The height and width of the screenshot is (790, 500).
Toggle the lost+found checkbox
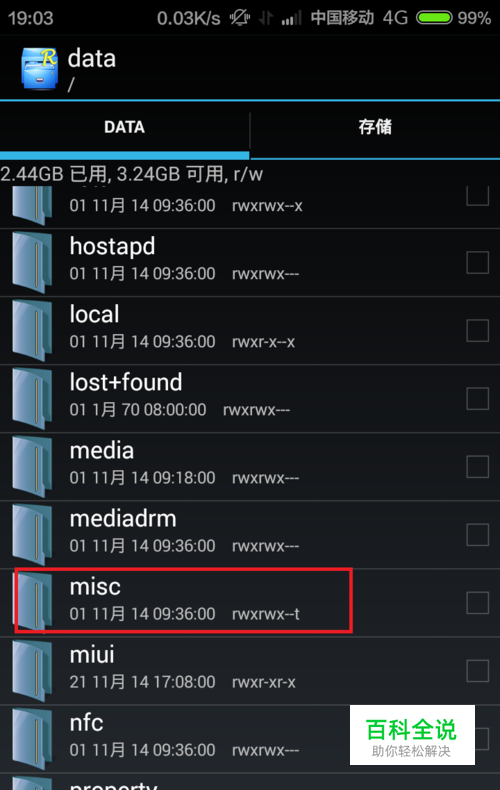pyautogui.click(x=477, y=399)
